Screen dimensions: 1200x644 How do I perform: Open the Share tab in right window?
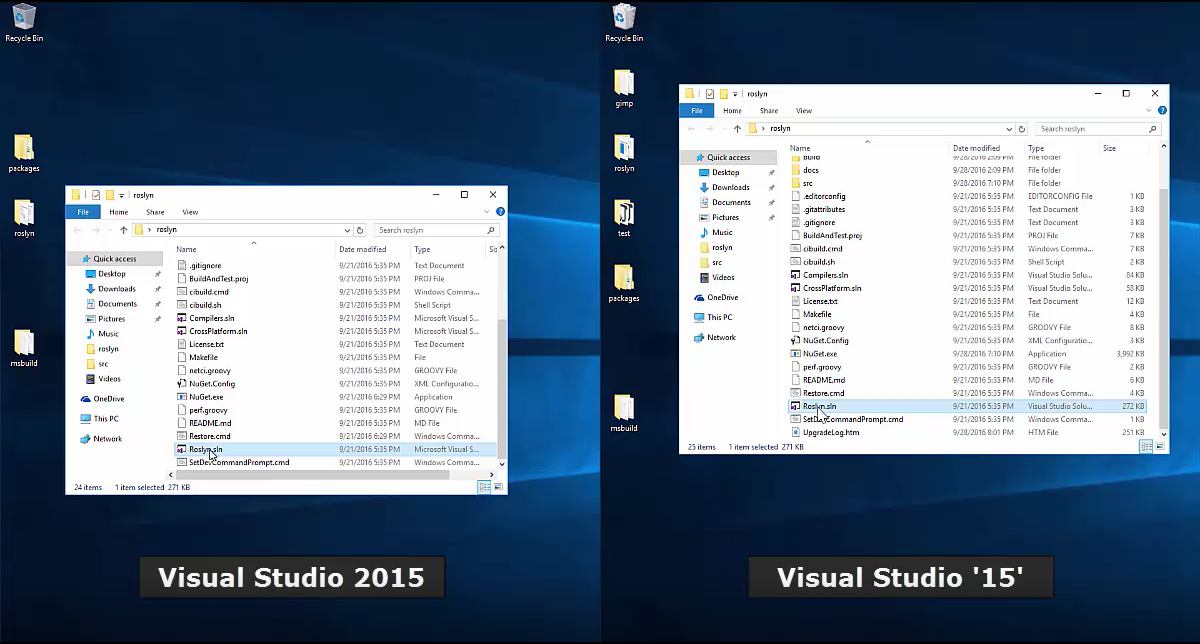[x=768, y=111]
